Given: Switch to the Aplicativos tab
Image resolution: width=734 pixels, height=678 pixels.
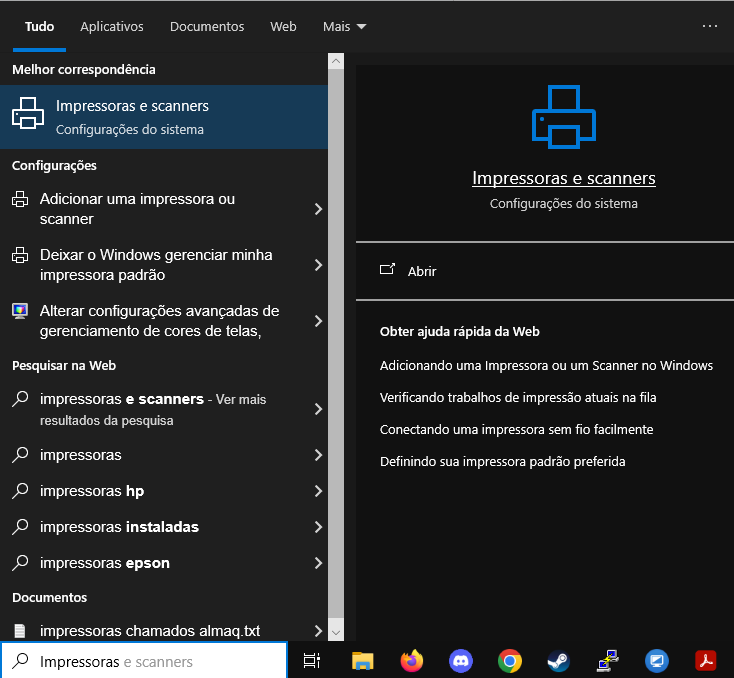Looking at the screenshot, I should click(112, 27).
